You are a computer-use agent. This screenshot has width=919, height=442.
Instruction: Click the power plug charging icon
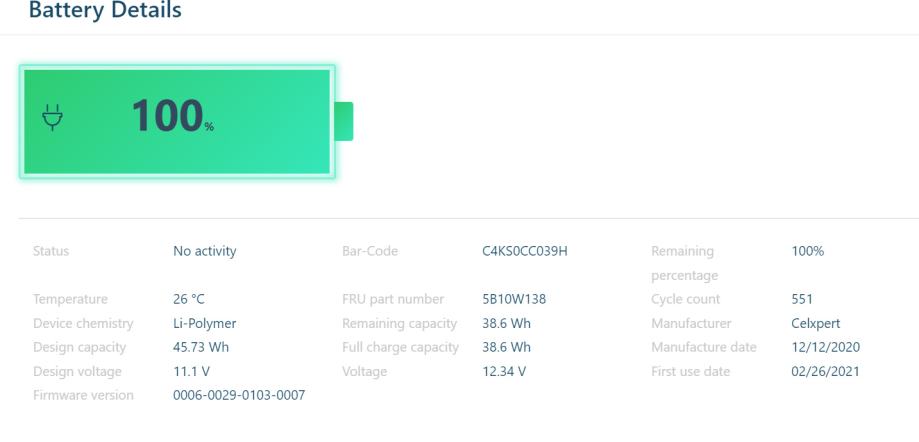pos(51,119)
